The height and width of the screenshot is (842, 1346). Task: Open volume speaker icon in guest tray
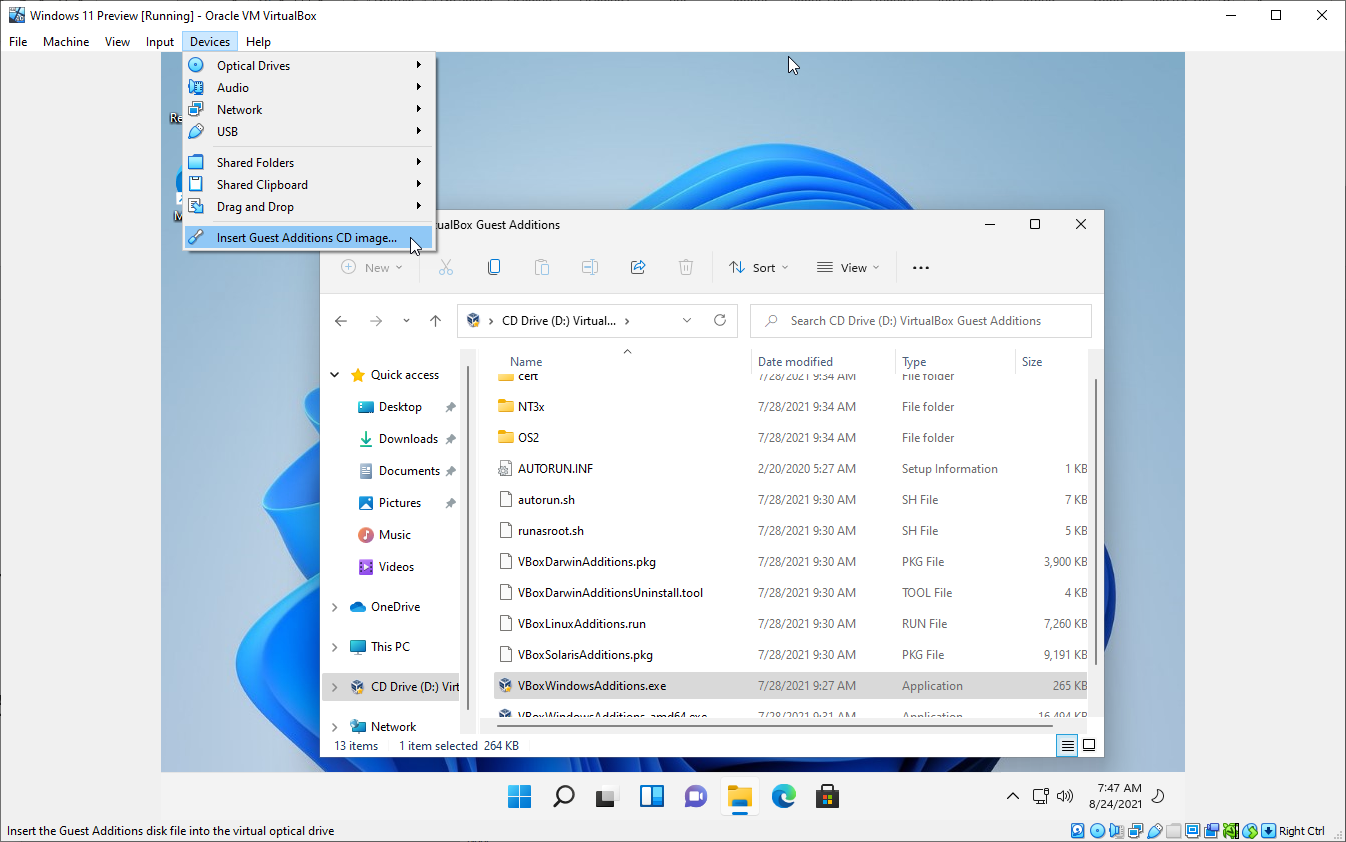point(1065,796)
